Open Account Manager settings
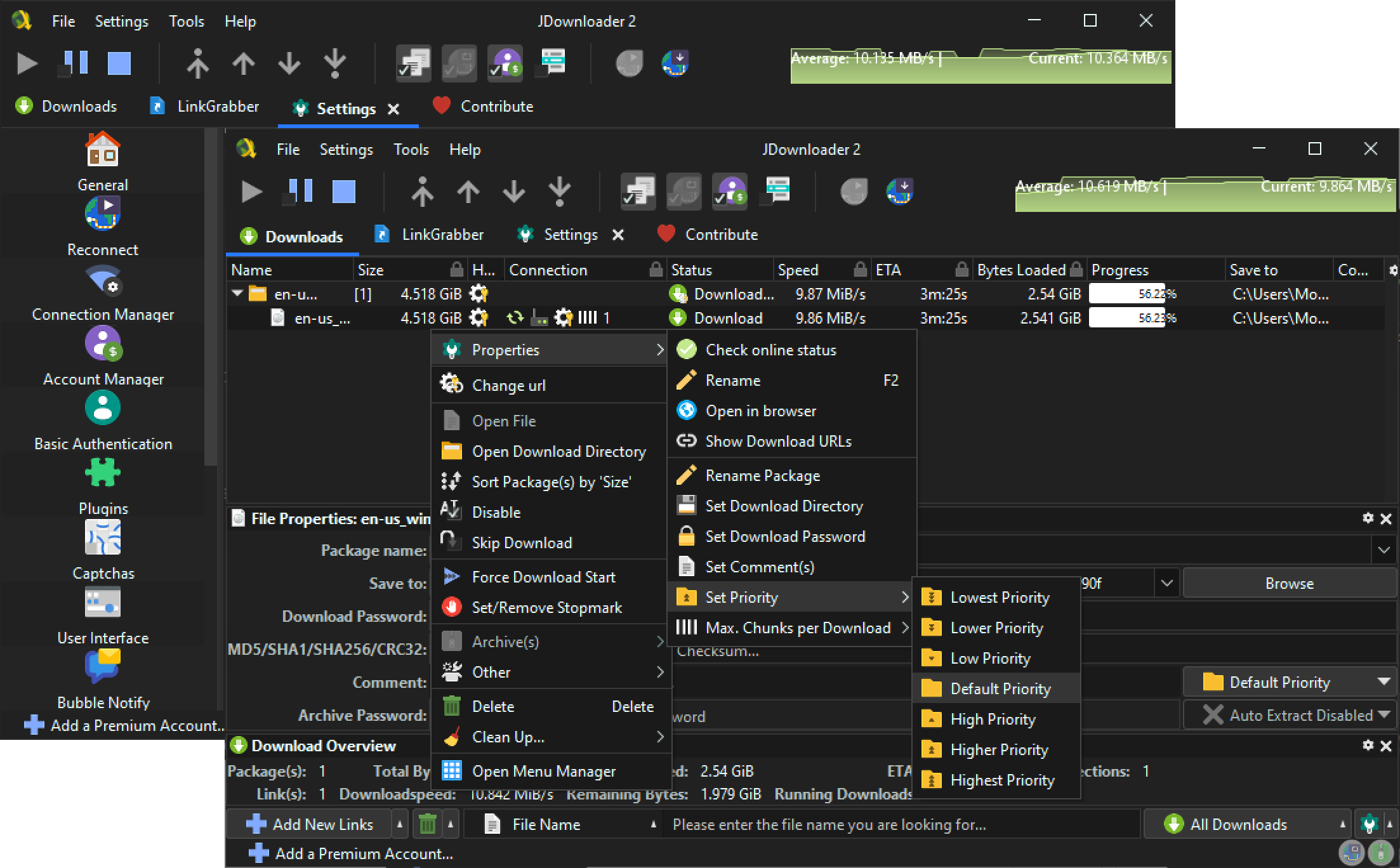The height and width of the screenshot is (868, 1400). point(103,357)
